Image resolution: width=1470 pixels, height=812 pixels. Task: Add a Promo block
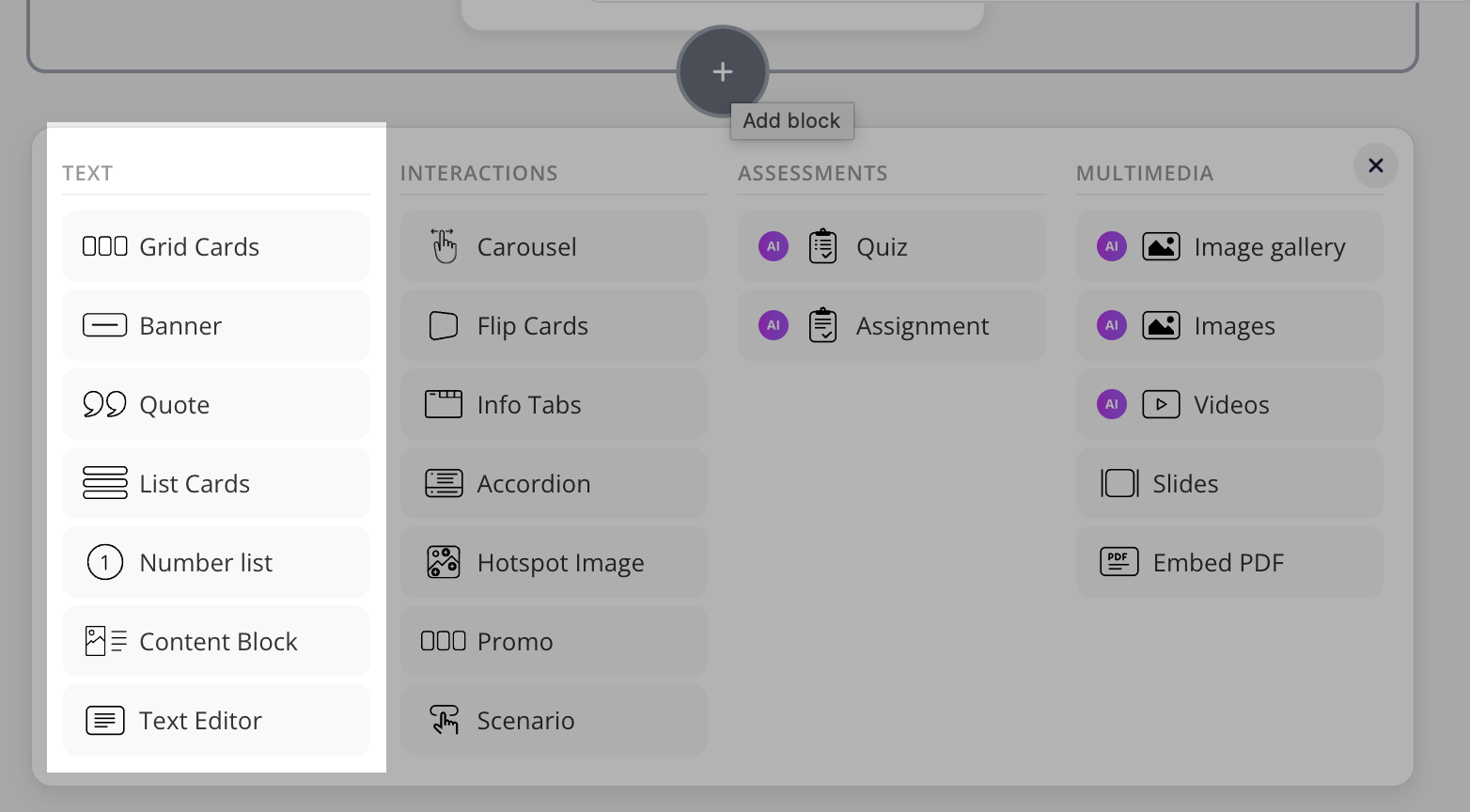[554, 641]
